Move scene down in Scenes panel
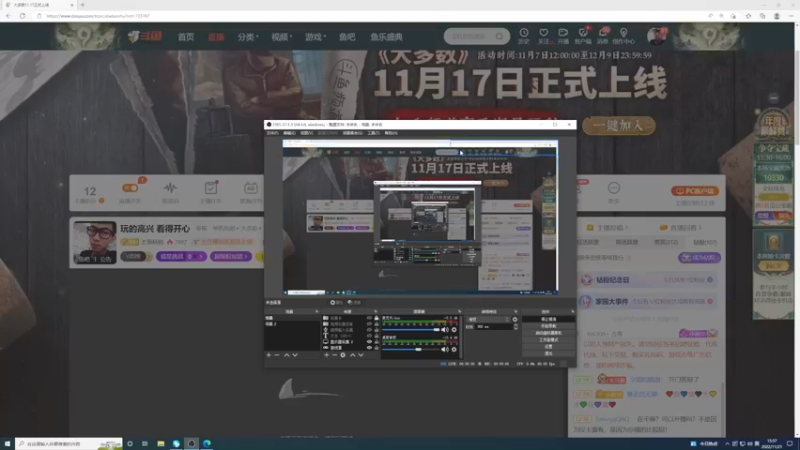This screenshot has height=450, width=800. click(295, 355)
